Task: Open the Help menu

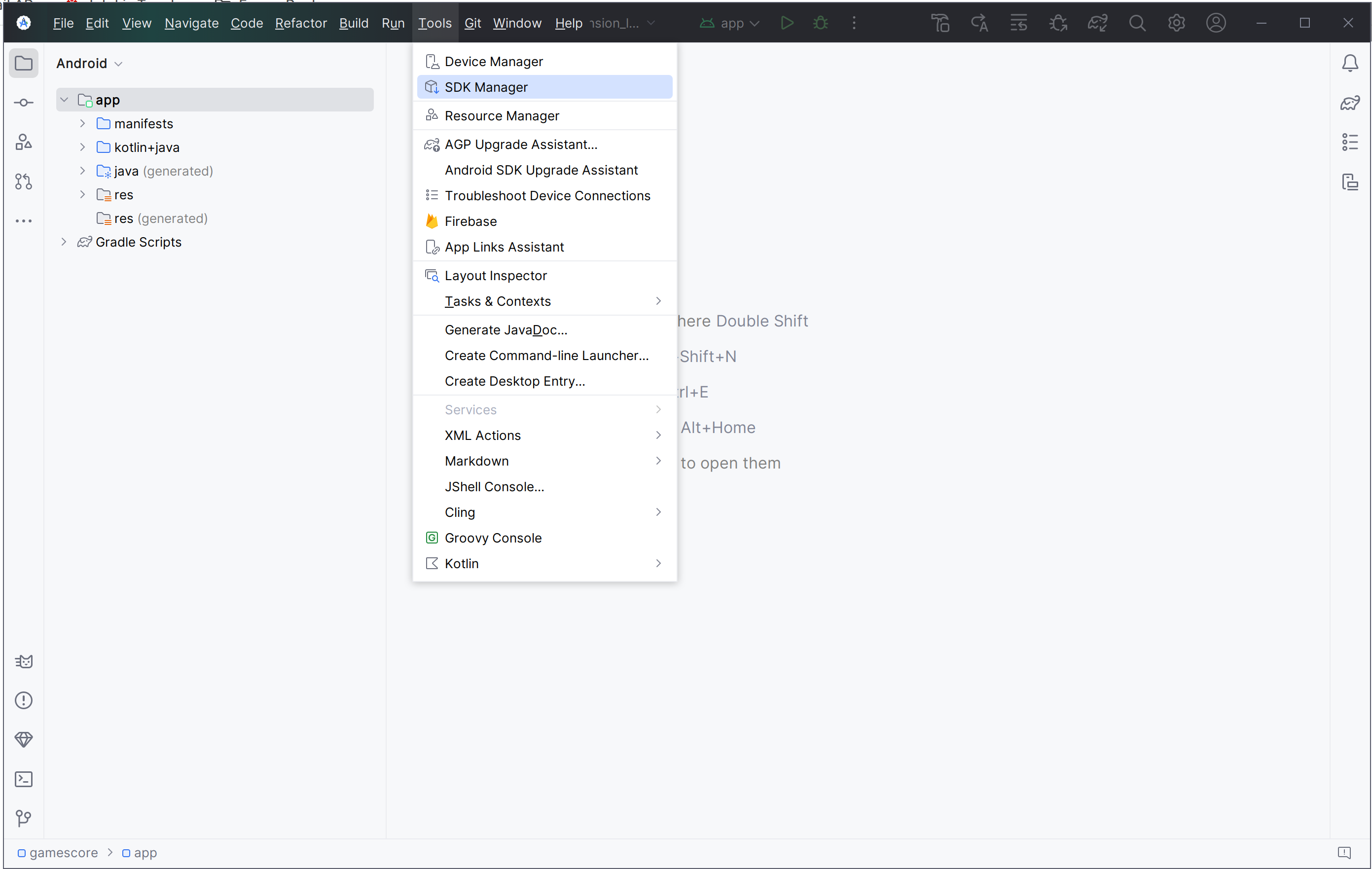Action: [568, 23]
